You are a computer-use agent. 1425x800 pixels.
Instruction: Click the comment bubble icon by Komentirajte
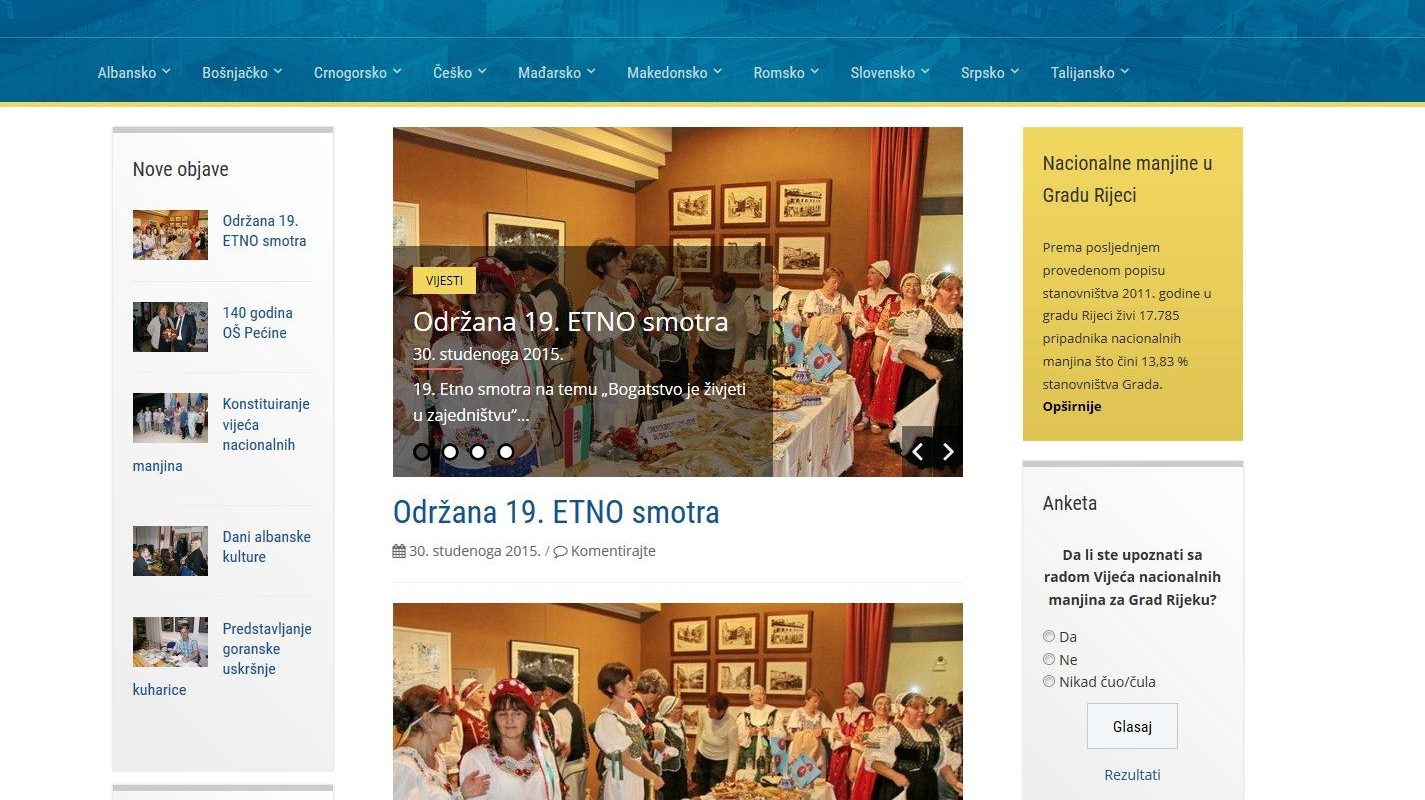pyautogui.click(x=560, y=551)
